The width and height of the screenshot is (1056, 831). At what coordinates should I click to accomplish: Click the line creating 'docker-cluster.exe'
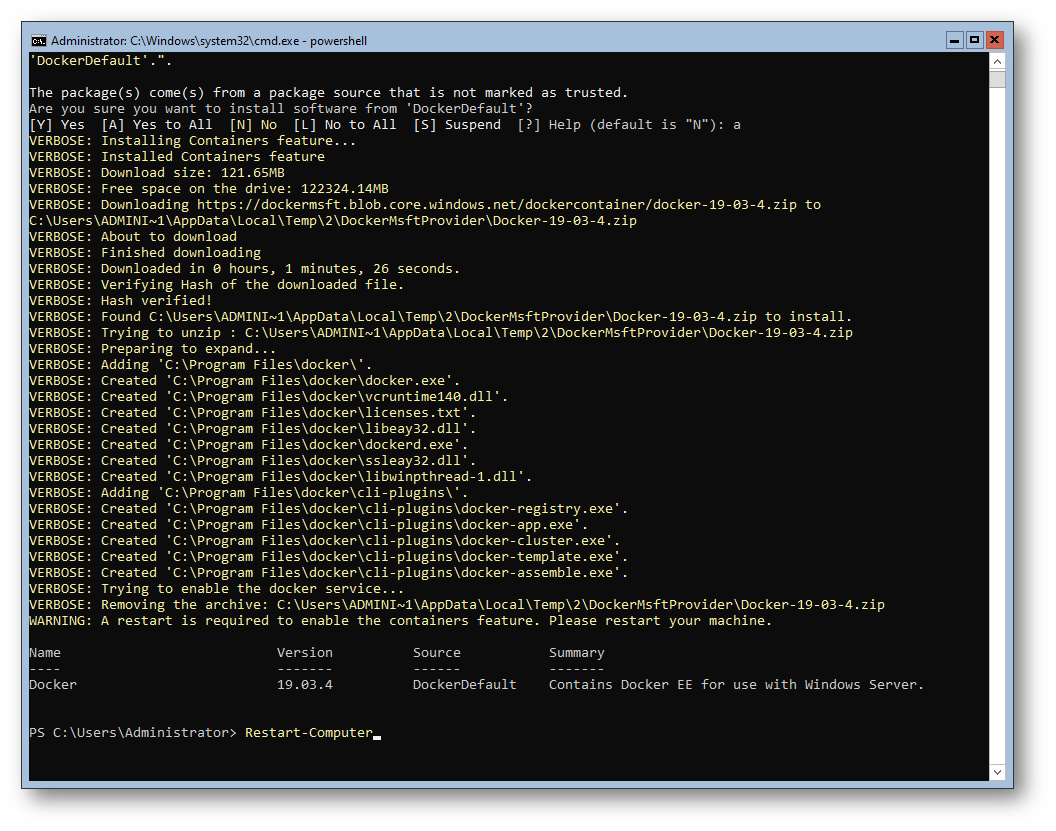[x=325, y=541]
